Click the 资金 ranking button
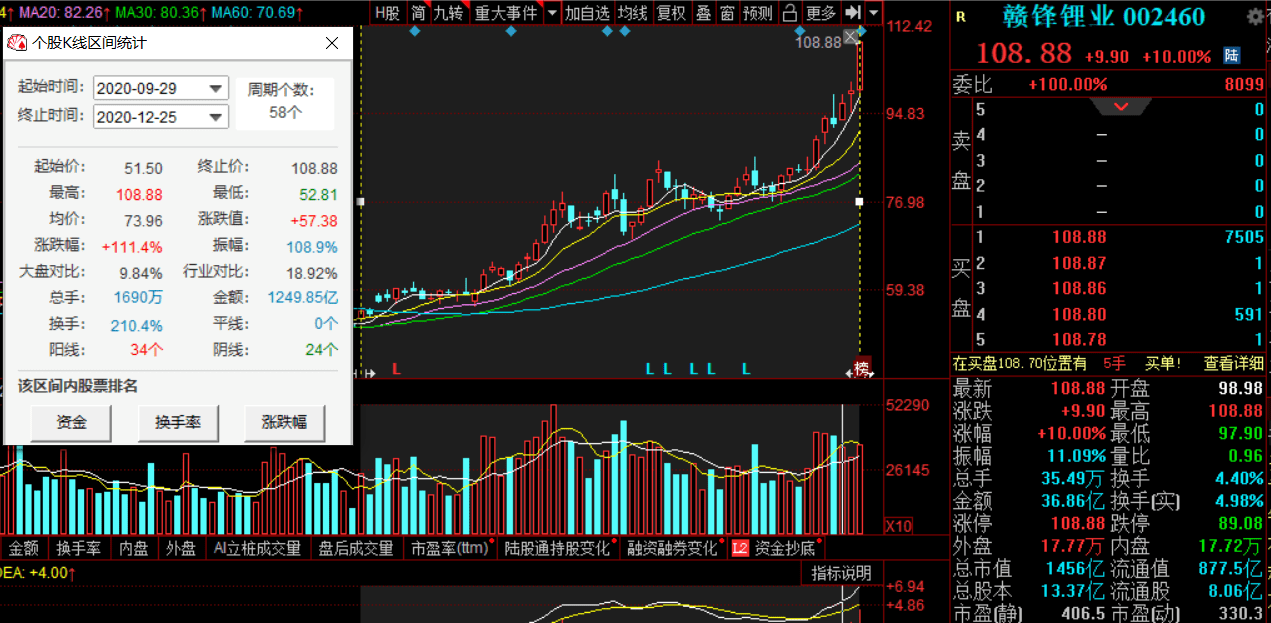 coord(72,423)
